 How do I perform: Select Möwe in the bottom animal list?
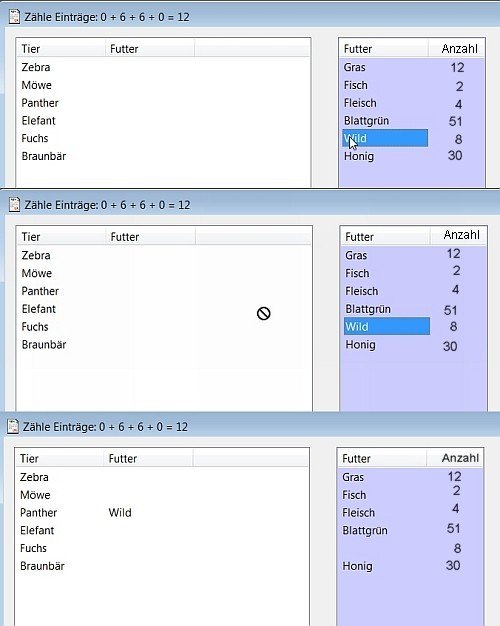(35, 495)
